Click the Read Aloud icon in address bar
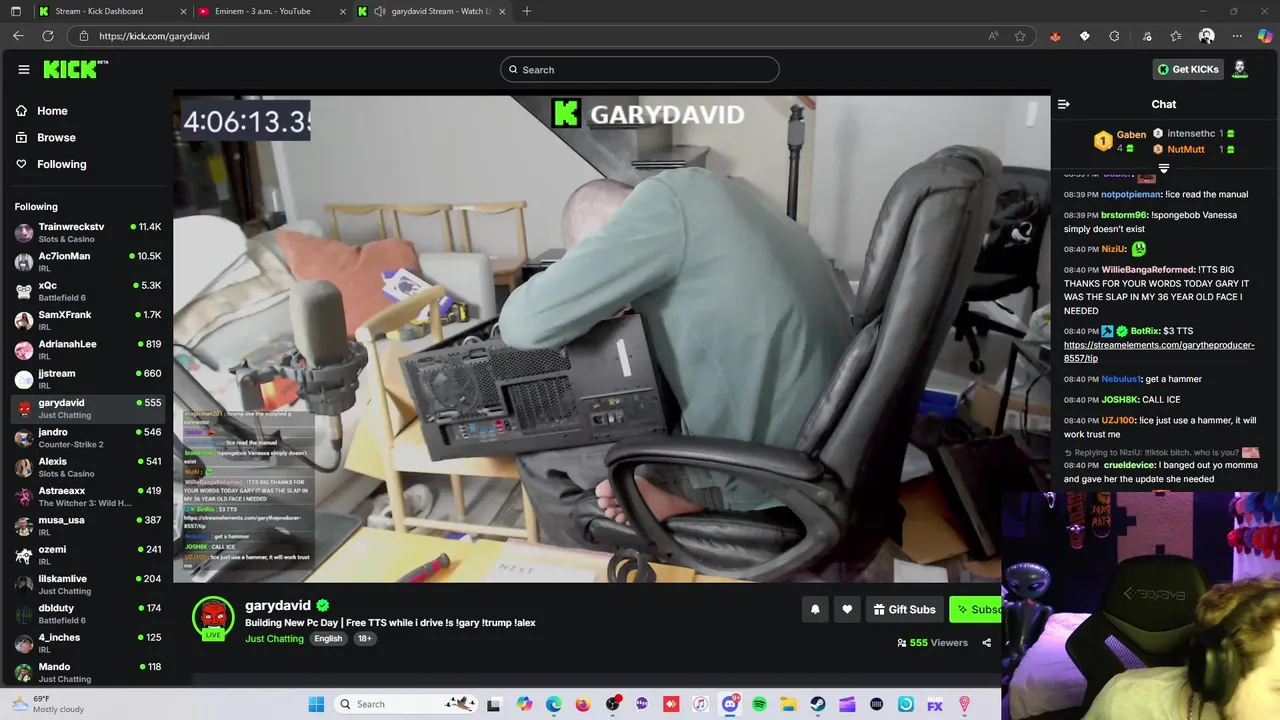 coord(993,36)
